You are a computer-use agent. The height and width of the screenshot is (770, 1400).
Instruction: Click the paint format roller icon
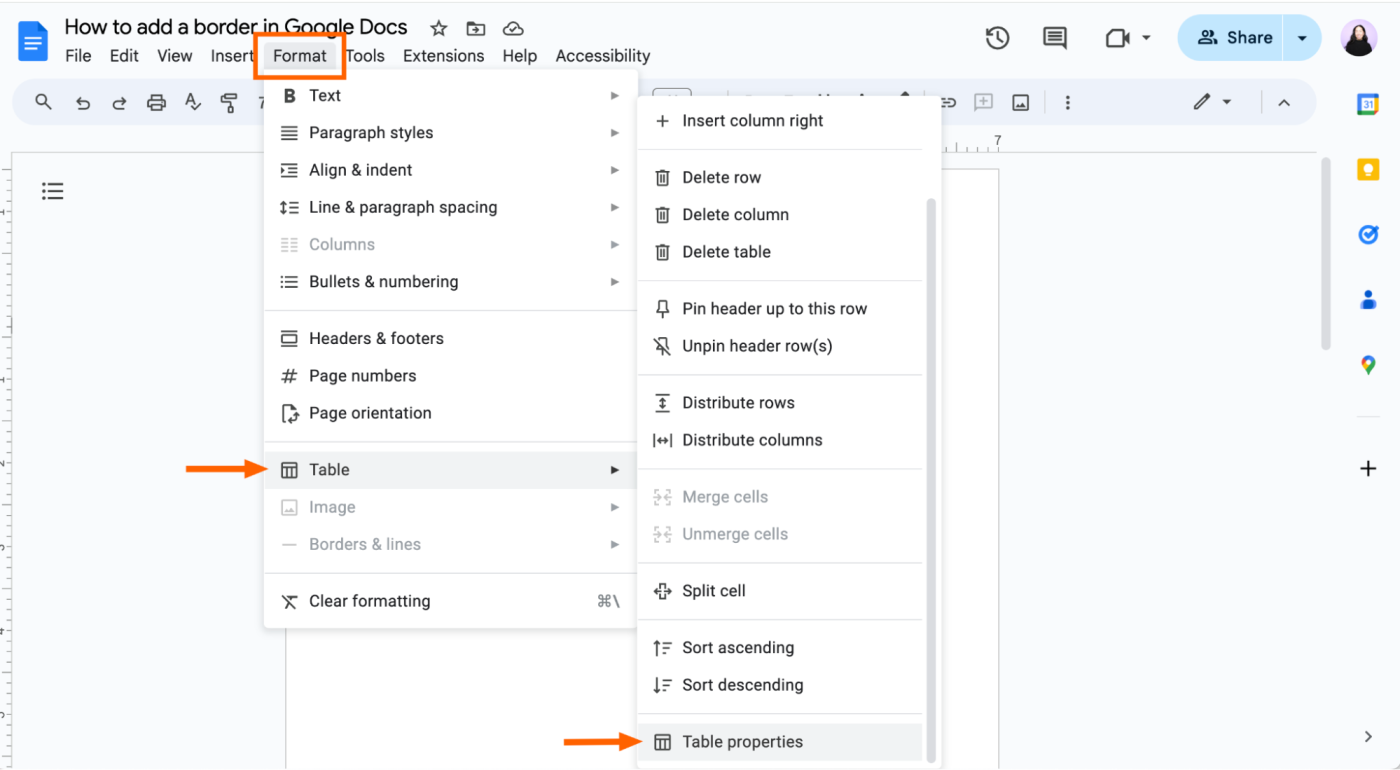point(229,102)
